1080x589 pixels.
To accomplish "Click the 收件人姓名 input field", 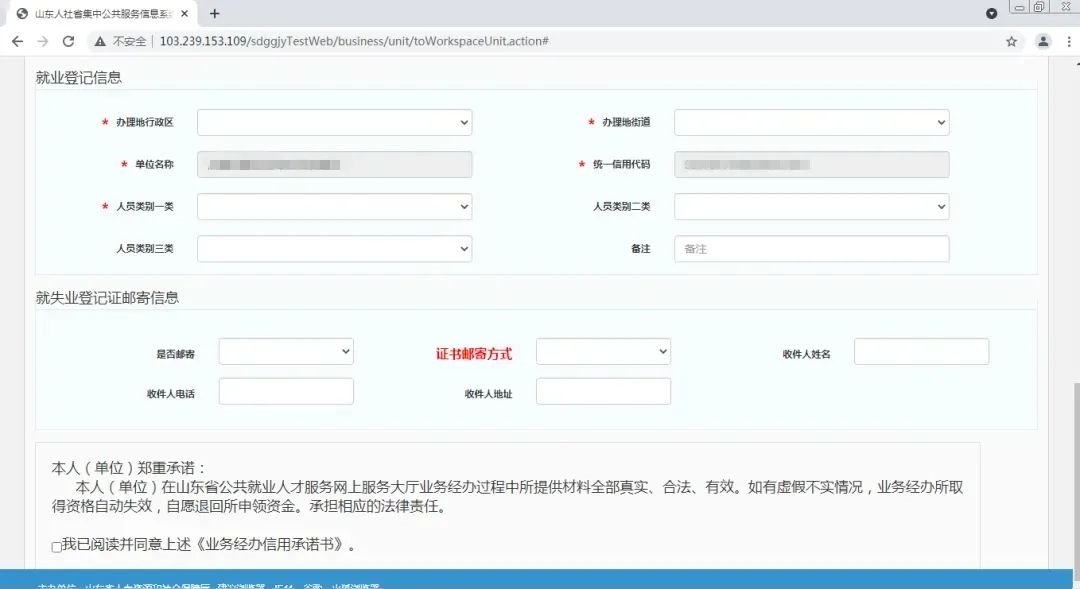I will (x=922, y=351).
